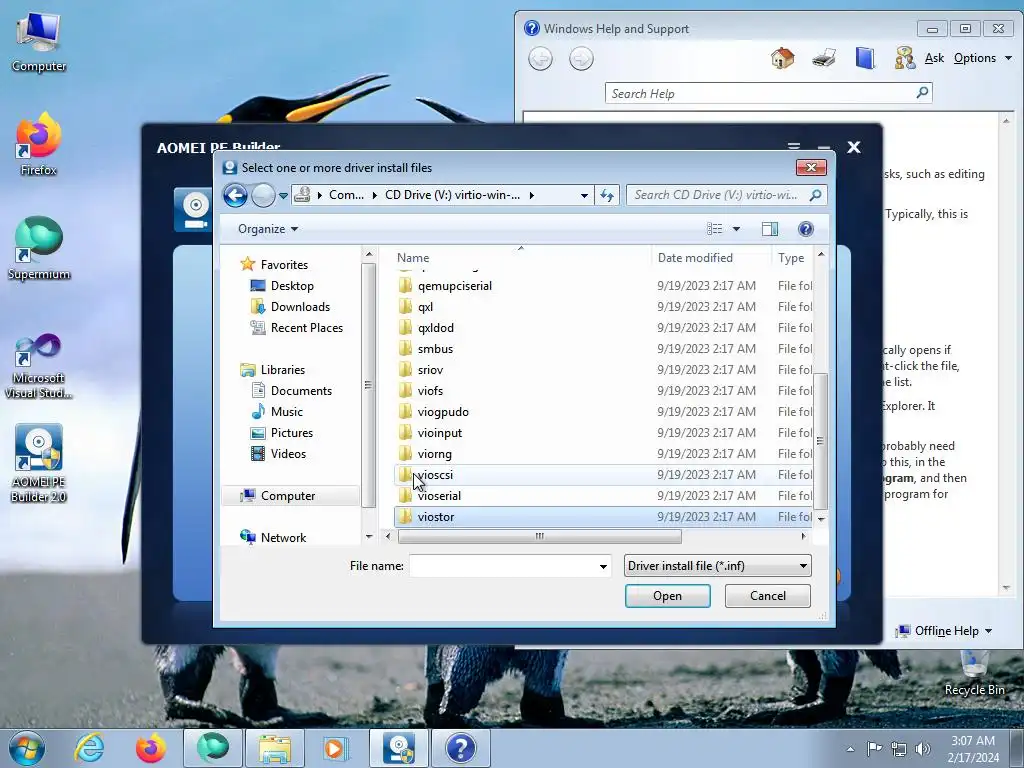Image resolution: width=1024 pixels, height=768 pixels.
Task: Click the Open button
Action: point(667,596)
